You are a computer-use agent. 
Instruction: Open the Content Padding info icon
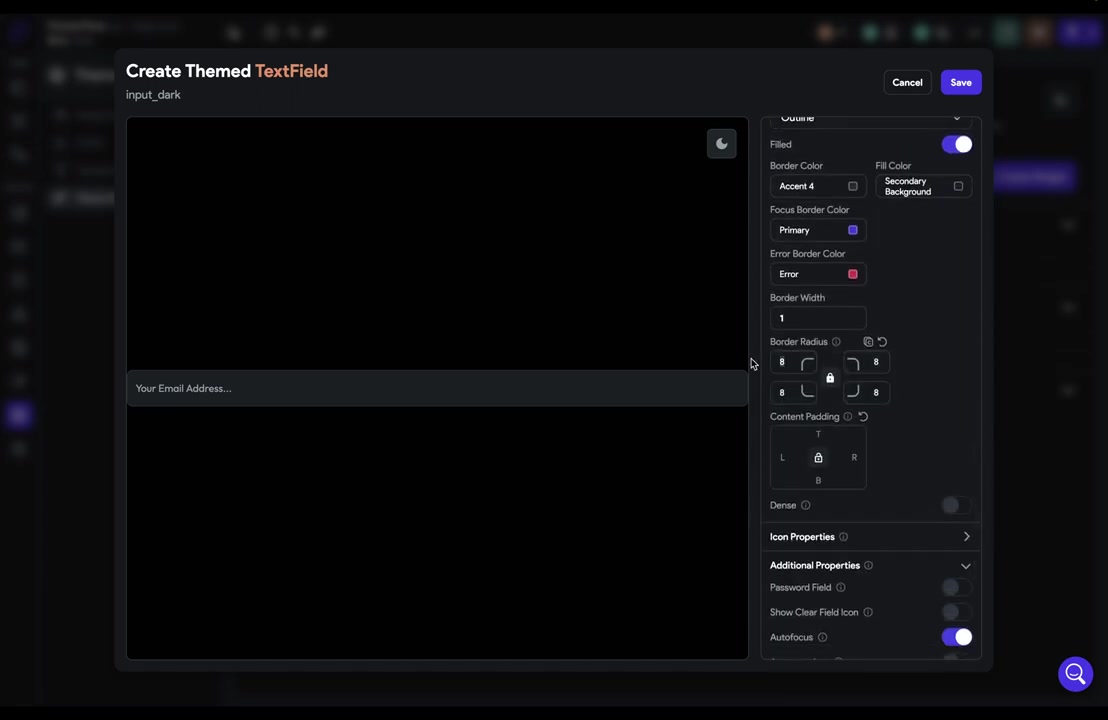click(848, 417)
